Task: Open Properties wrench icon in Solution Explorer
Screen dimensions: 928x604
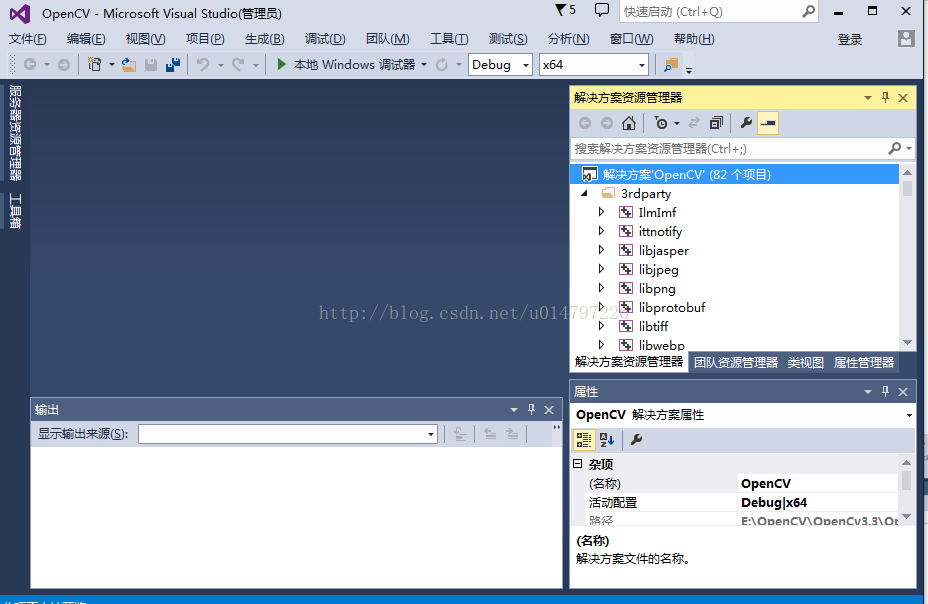Action: click(x=746, y=123)
